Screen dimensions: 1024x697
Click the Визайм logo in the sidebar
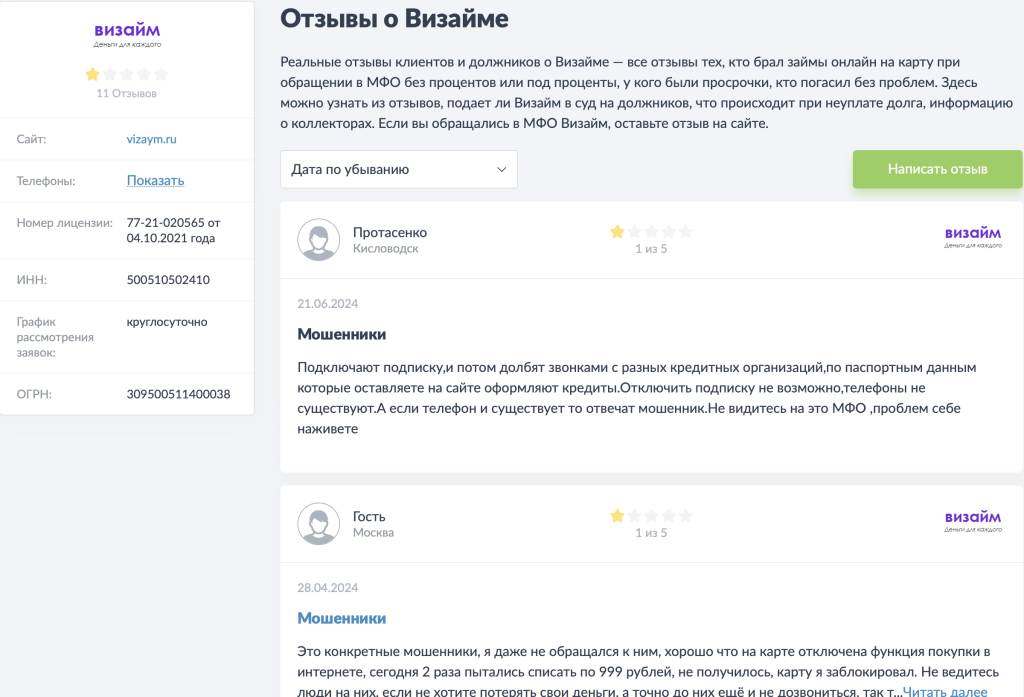coord(127,35)
